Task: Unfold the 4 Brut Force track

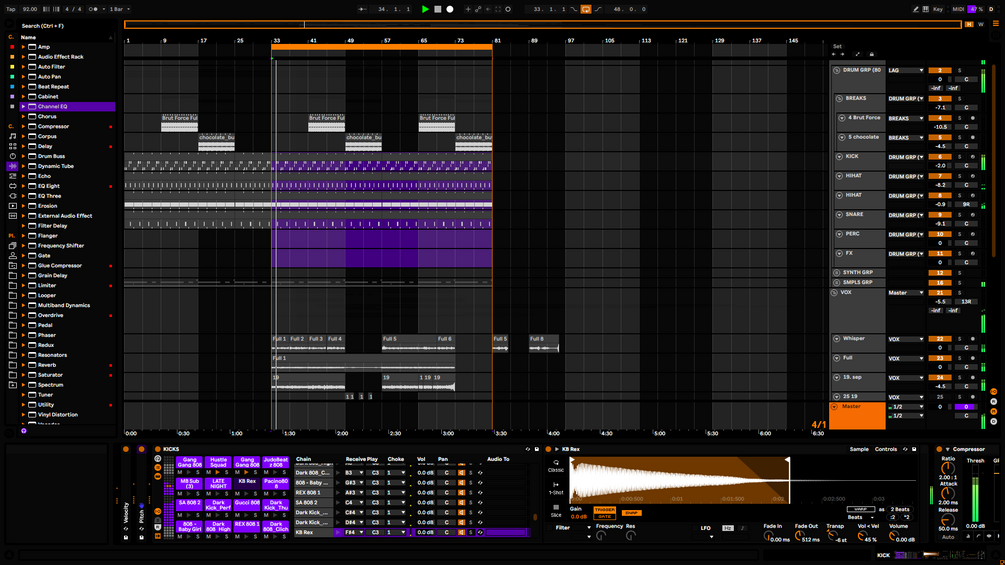Action: (842, 118)
